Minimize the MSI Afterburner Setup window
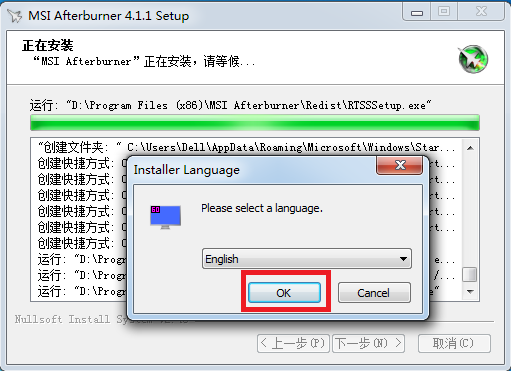511x371 pixels. (417, 12)
